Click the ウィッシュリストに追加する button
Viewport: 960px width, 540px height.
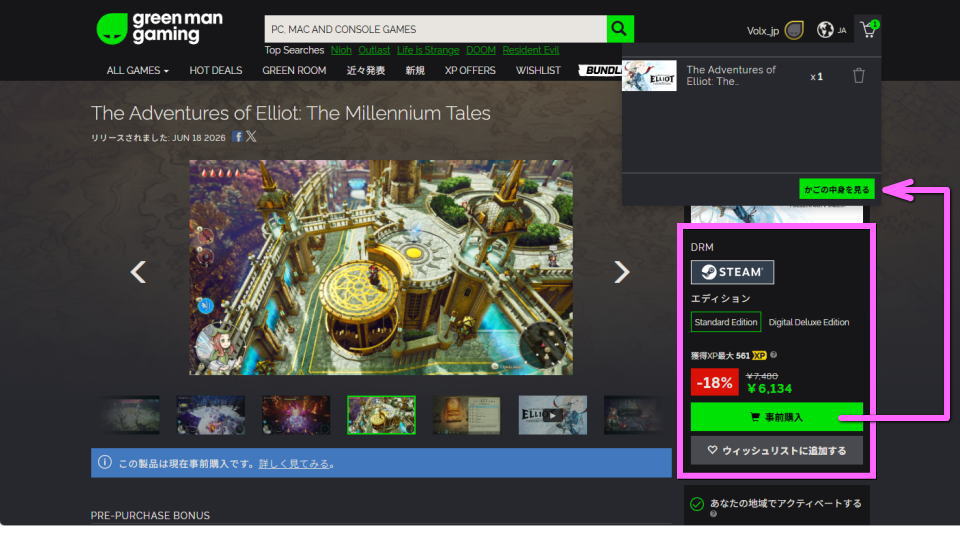[776, 450]
